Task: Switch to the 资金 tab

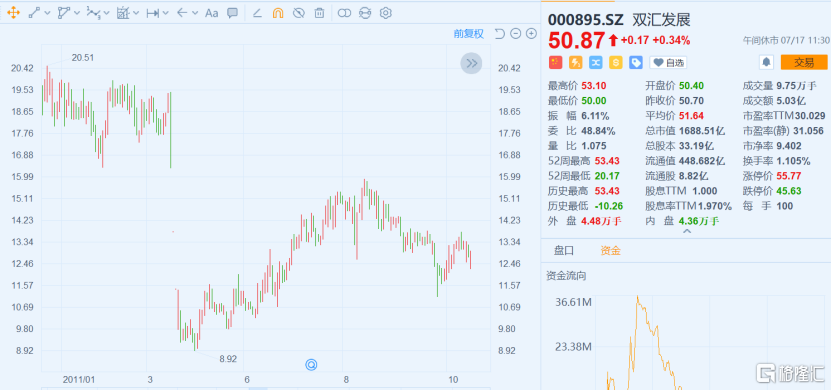Action: pos(610,251)
